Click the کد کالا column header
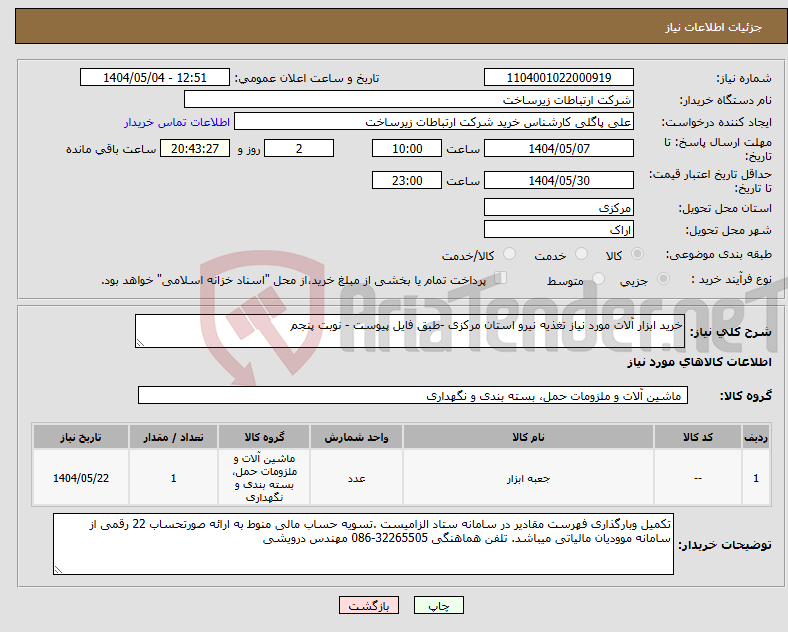788x632 pixels. [698, 437]
